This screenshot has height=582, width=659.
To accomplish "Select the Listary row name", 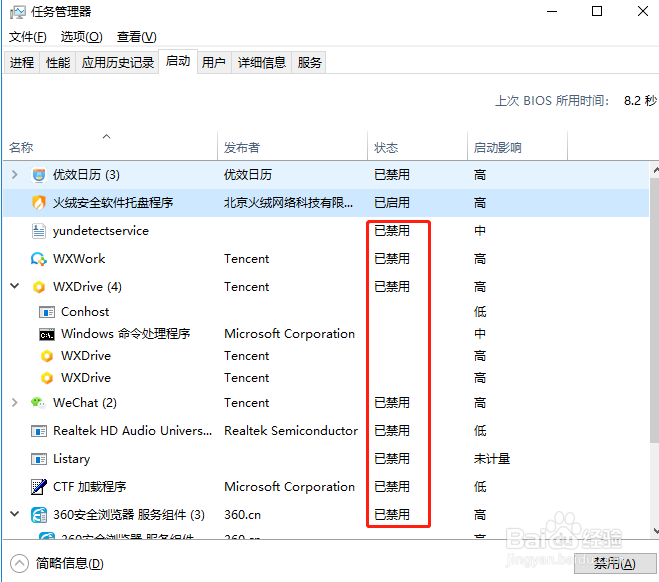I will tap(71, 459).
